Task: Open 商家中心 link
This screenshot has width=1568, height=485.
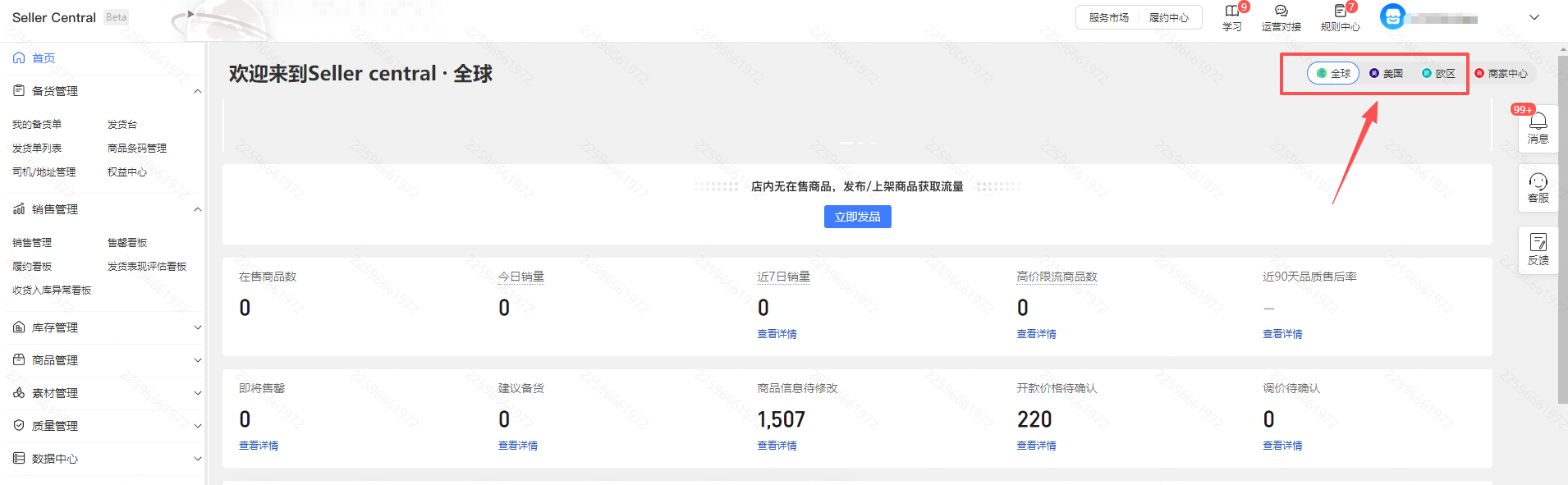Action: [x=1508, y=74]
